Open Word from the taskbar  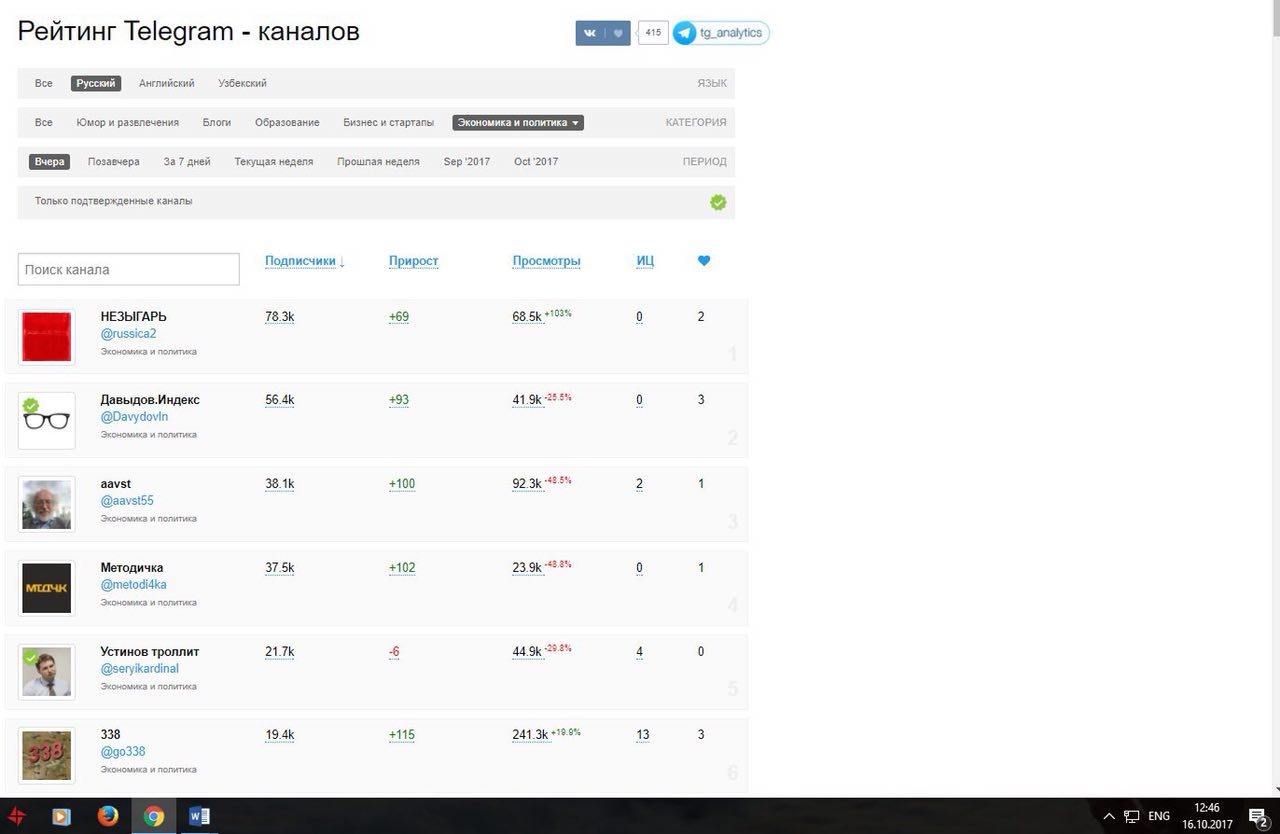199,816
